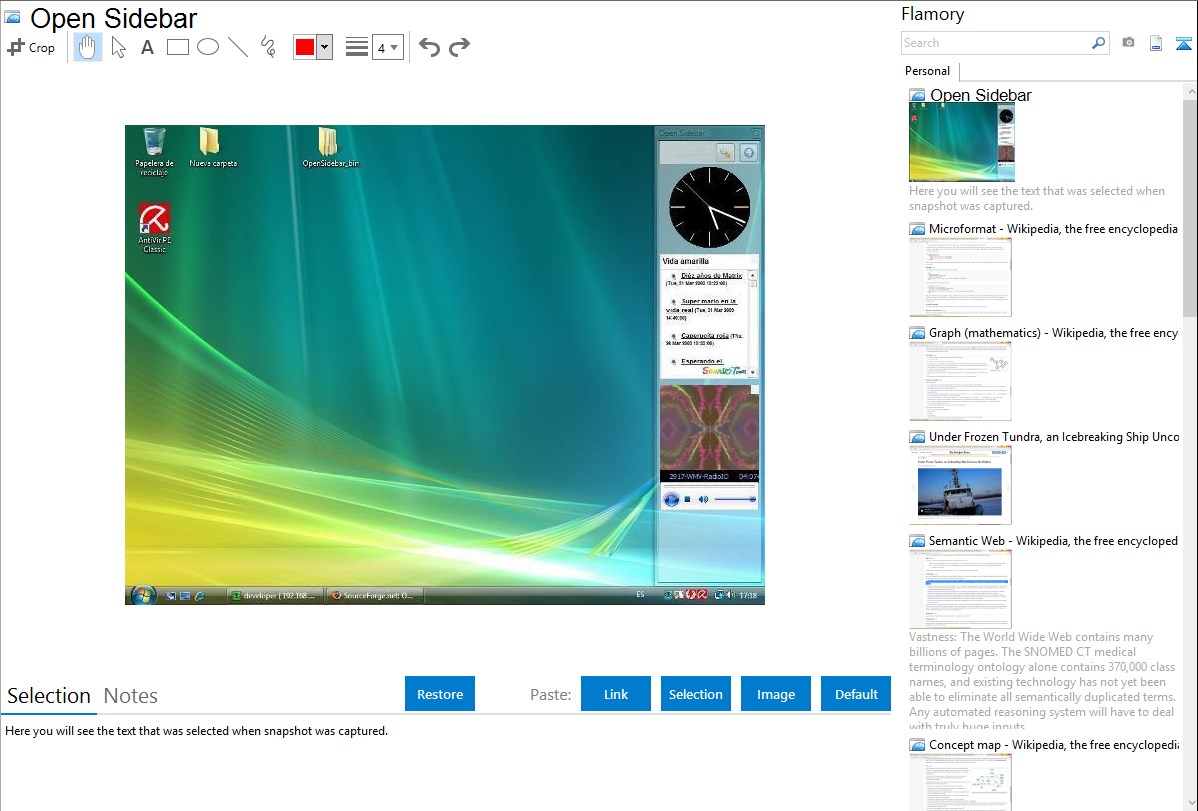1198x811 pixels.
Task: Undo the last annotation
Action: pos(429,47)
